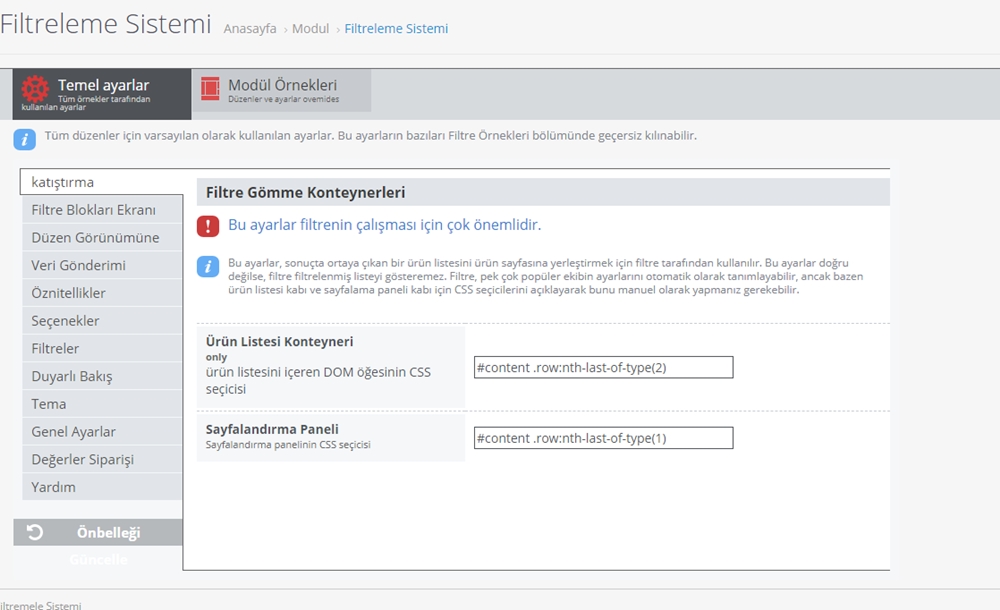1000x610 pixels.
Task: Open the Temel ayarlar tab
Action: tap(102, 94)
